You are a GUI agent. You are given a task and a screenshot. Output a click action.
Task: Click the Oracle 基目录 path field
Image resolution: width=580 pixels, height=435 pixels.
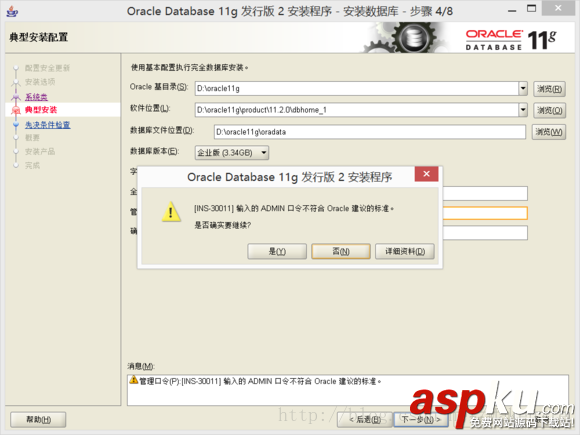pyautogui.click(x=357, y=88)
